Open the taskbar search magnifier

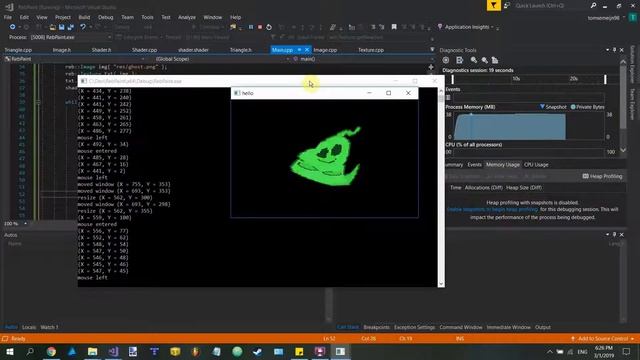30,351
